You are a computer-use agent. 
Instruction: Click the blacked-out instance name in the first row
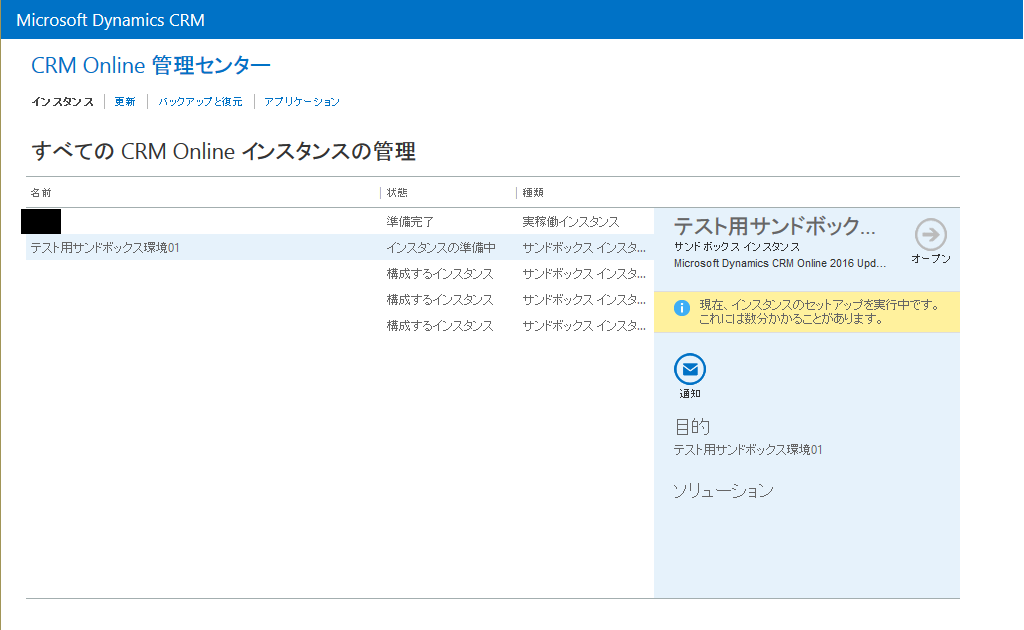(x=41, y=221)
